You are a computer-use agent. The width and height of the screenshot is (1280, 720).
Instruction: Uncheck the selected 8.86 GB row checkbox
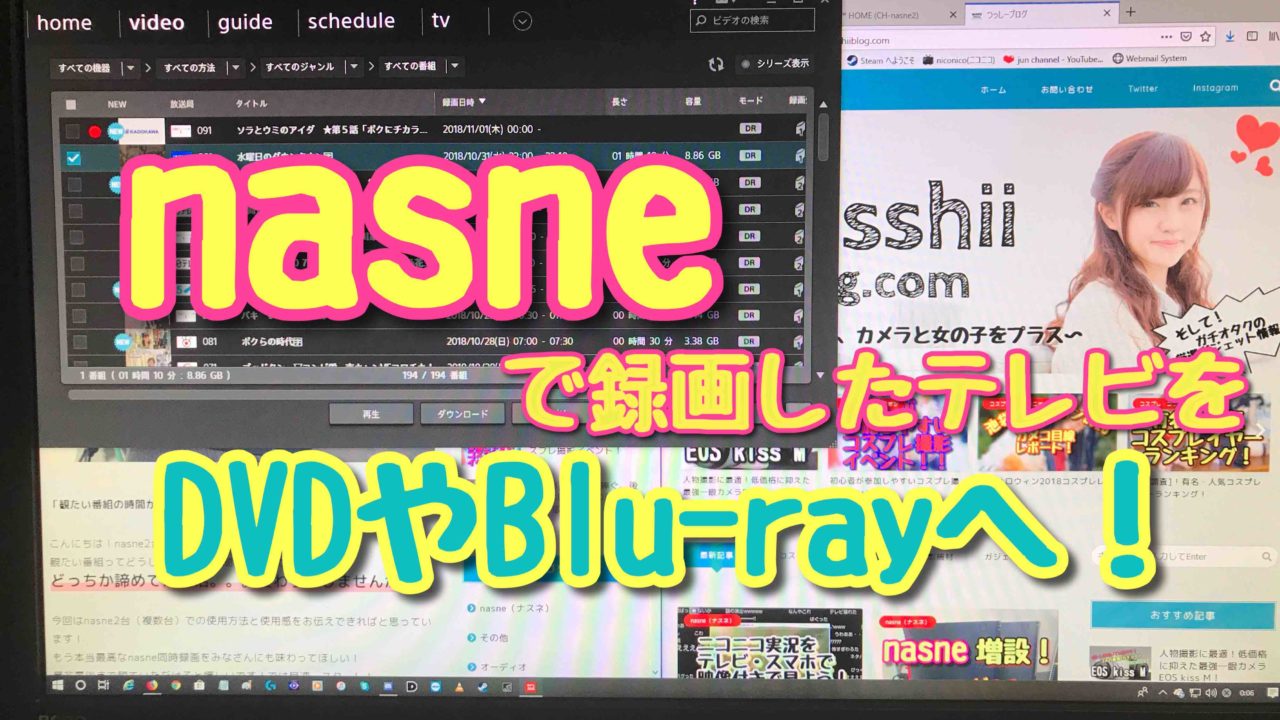pos(72,158)
